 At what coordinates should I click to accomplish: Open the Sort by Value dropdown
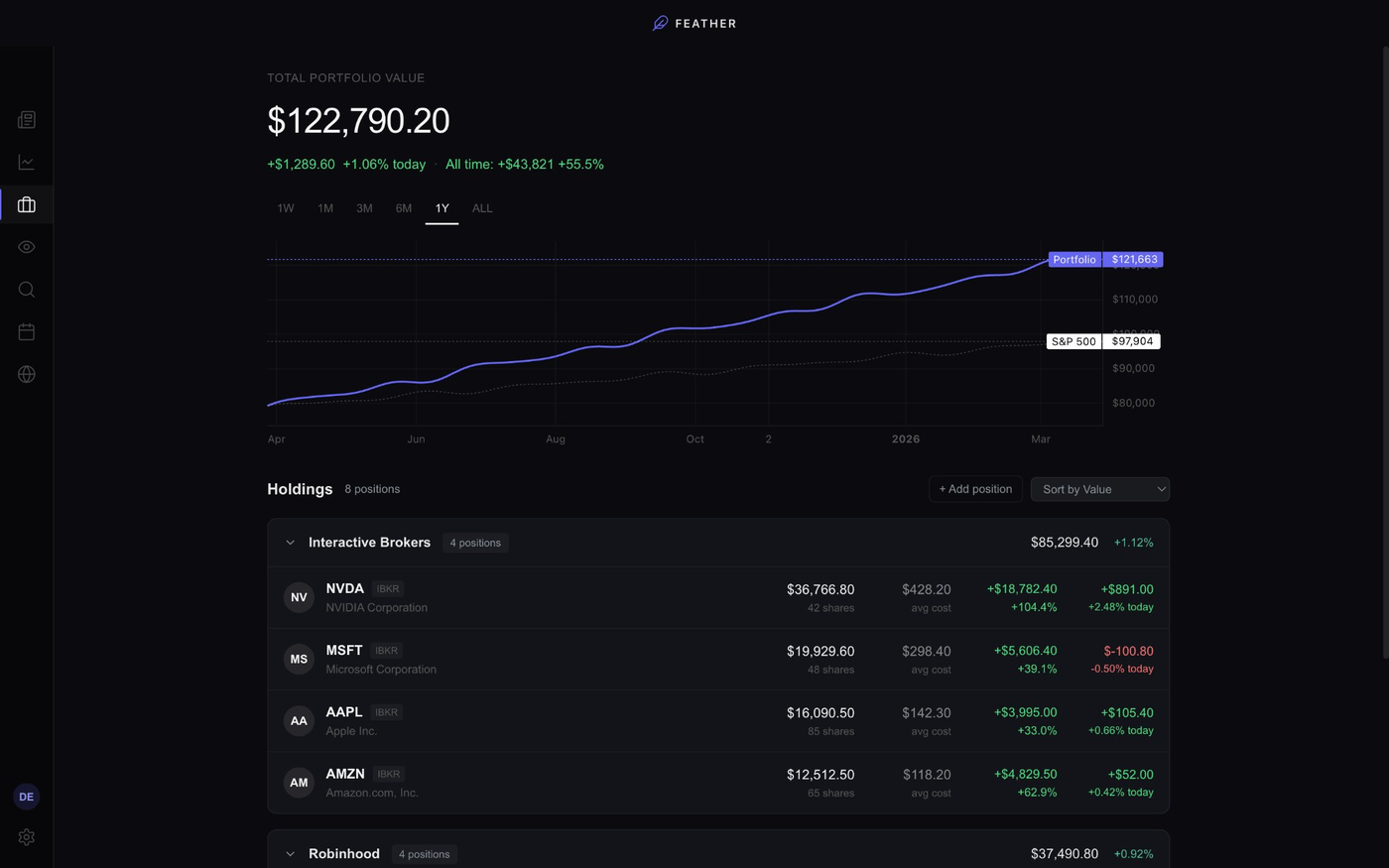point(1099,489)
